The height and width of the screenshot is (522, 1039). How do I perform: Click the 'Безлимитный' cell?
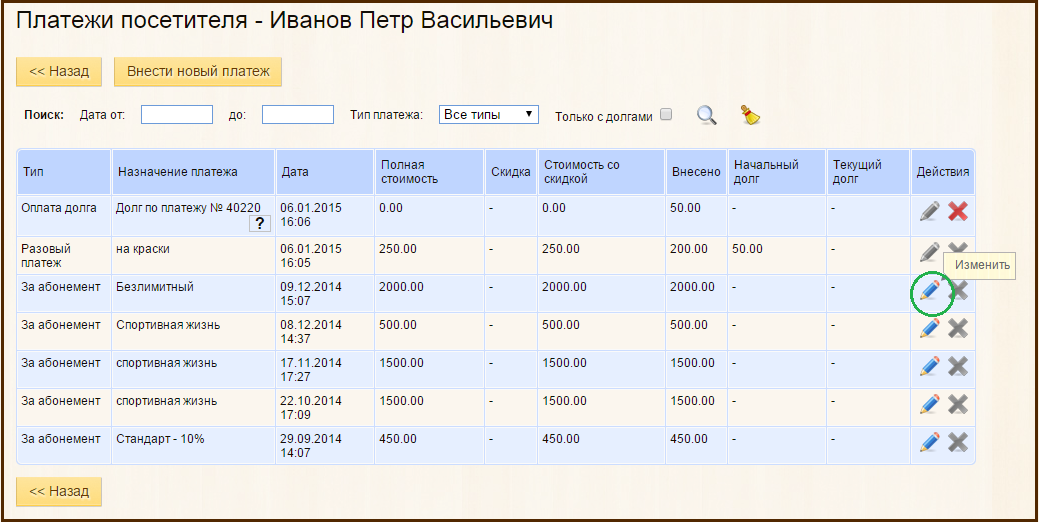coord(193,293)
